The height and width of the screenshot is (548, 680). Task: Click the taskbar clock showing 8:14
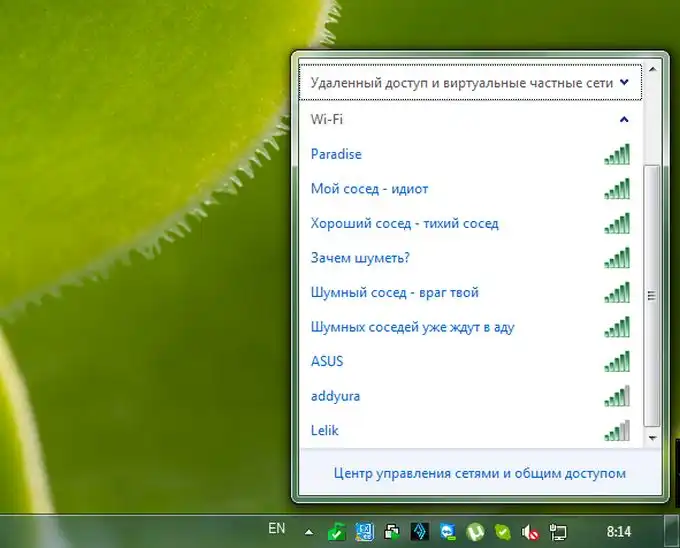(619, 529)
